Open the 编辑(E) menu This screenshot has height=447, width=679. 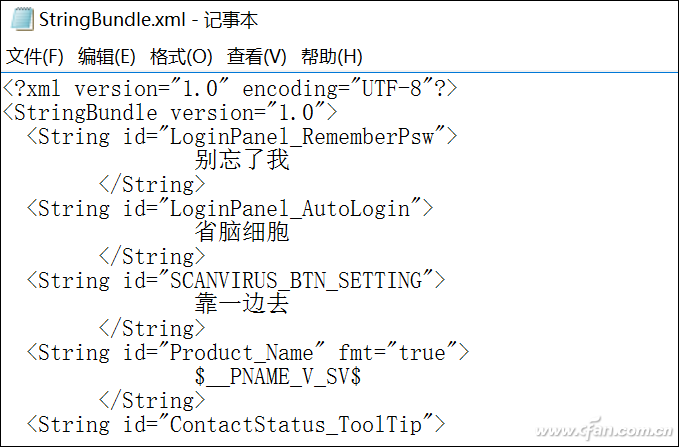[107, 56]
